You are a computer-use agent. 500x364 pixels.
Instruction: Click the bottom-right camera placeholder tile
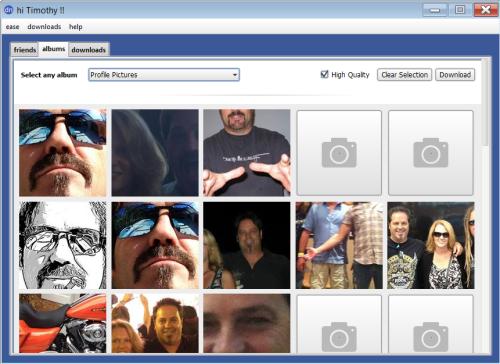(x=431, y=324)
